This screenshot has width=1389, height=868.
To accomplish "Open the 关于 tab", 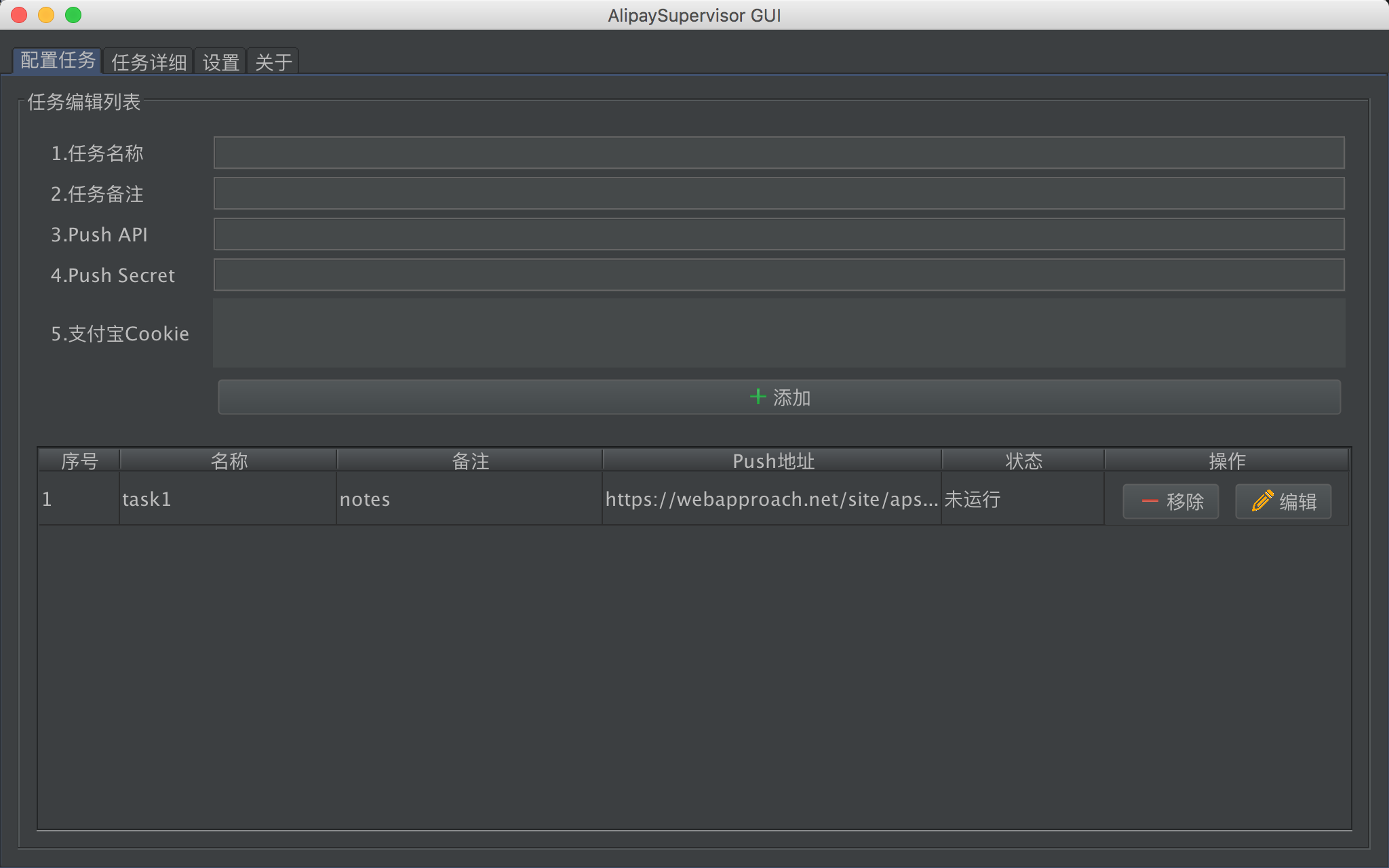I will click(273, 62).
